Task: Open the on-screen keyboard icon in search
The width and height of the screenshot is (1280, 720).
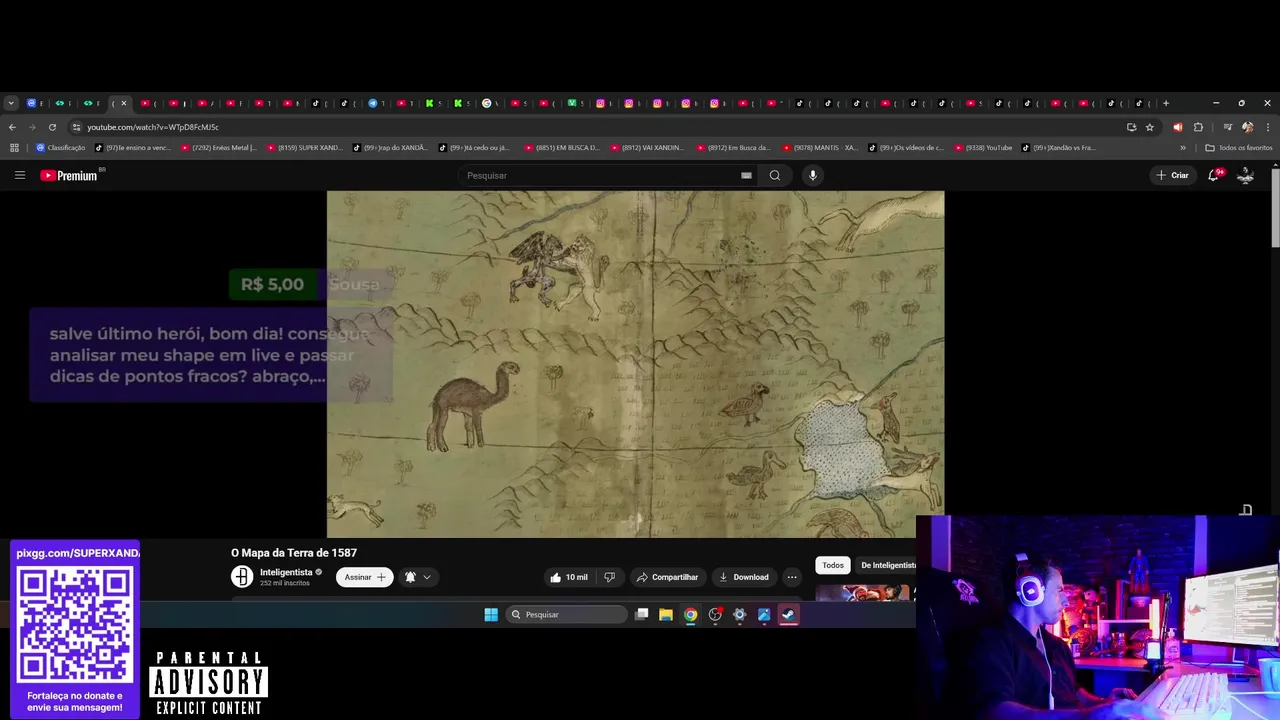Action: point(746,175)
